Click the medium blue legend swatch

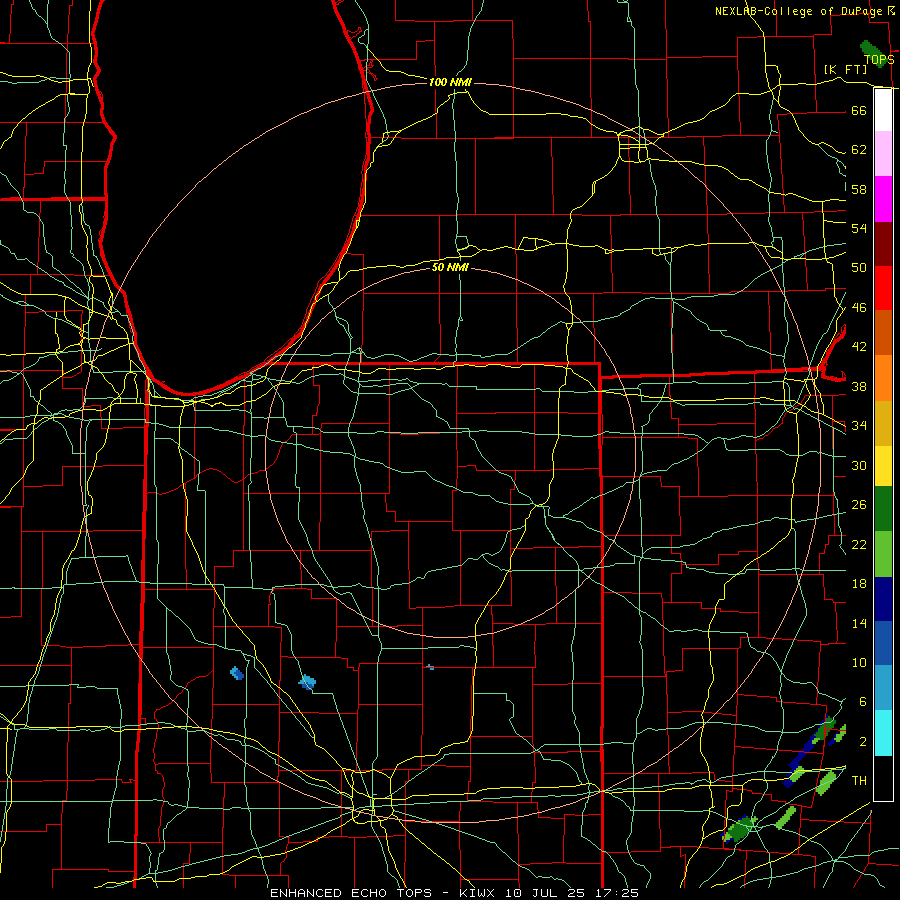[883, 643]
